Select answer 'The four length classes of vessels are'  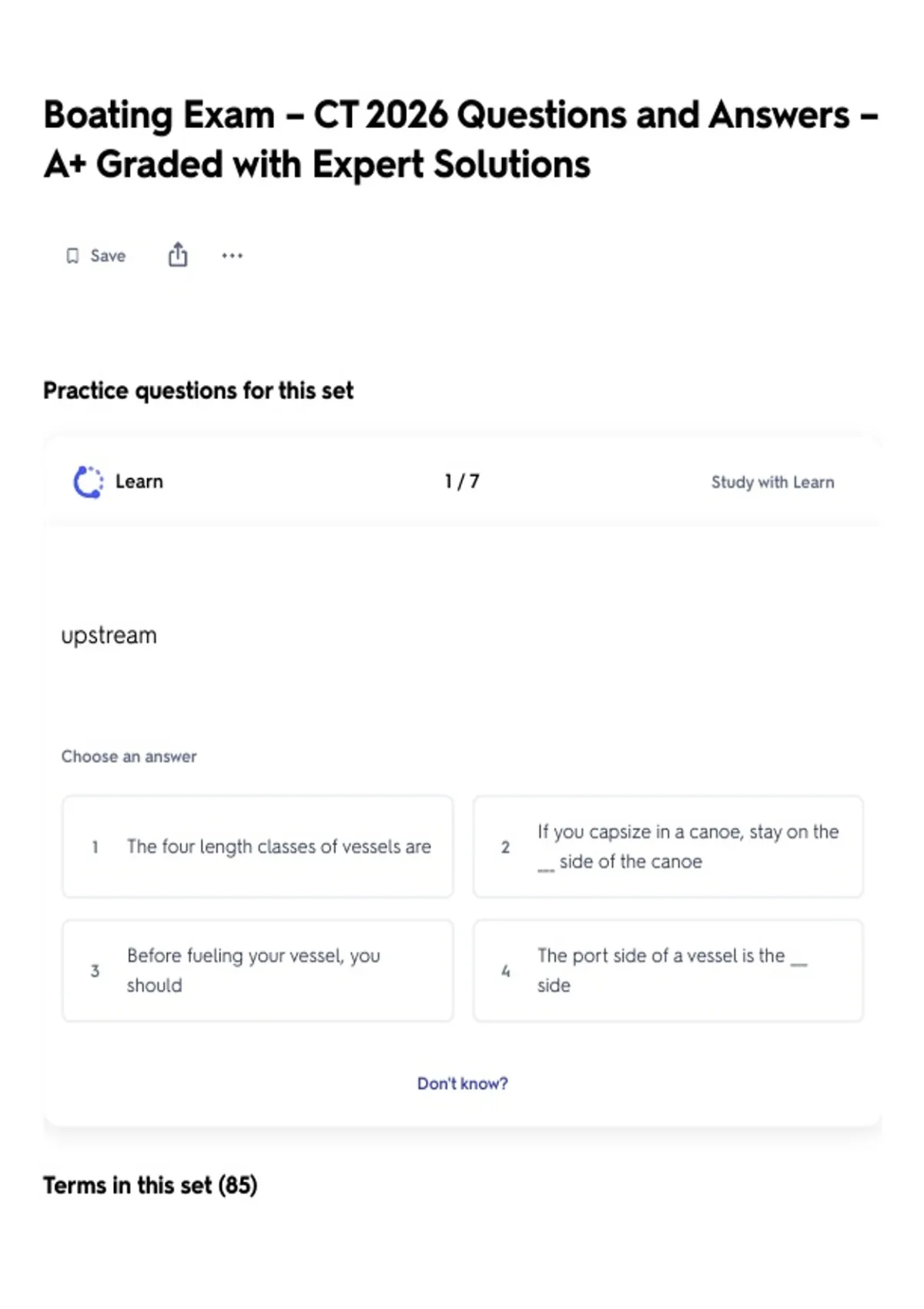(x=258, y=846)
